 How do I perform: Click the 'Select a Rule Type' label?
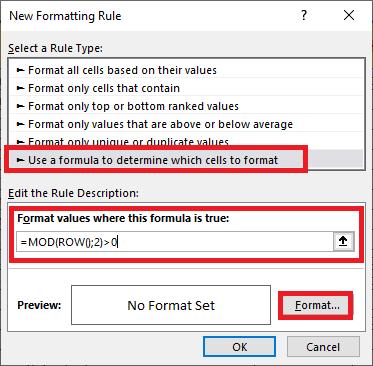tap(55, 49)
